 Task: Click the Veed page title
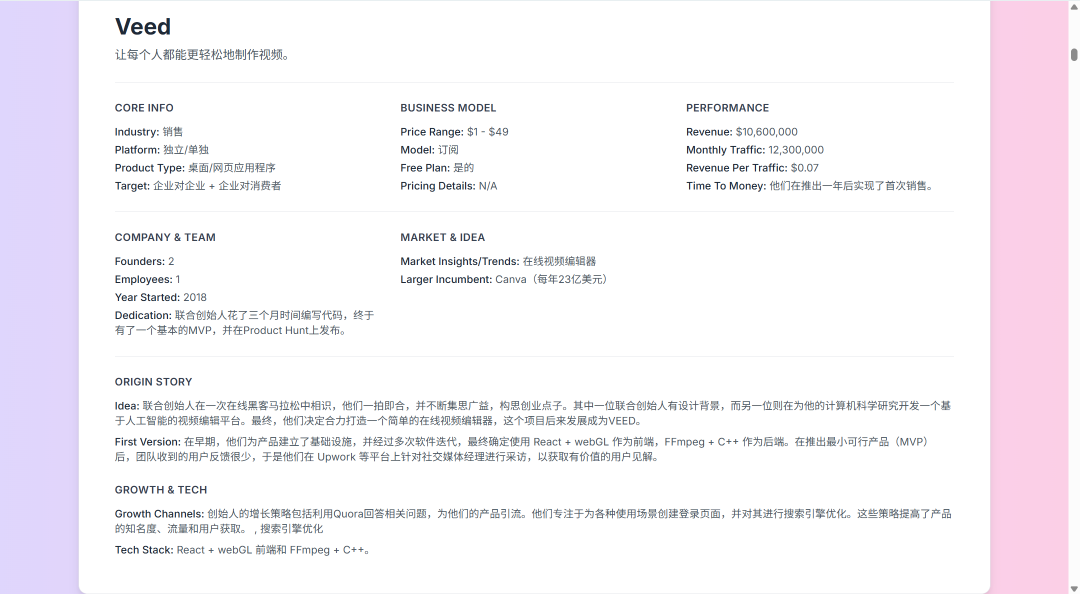pos(143,27)
